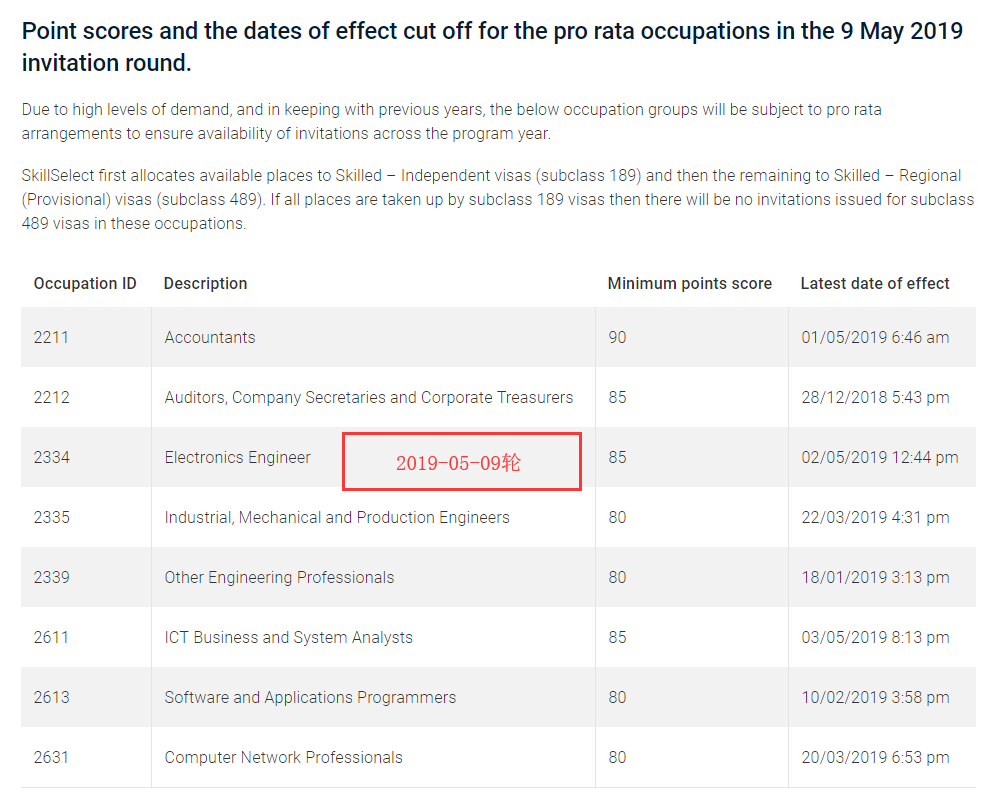Click the Latest date of effect header
Image resolution: width=1000 pixels, height=799 pixels.
[875, 284]
